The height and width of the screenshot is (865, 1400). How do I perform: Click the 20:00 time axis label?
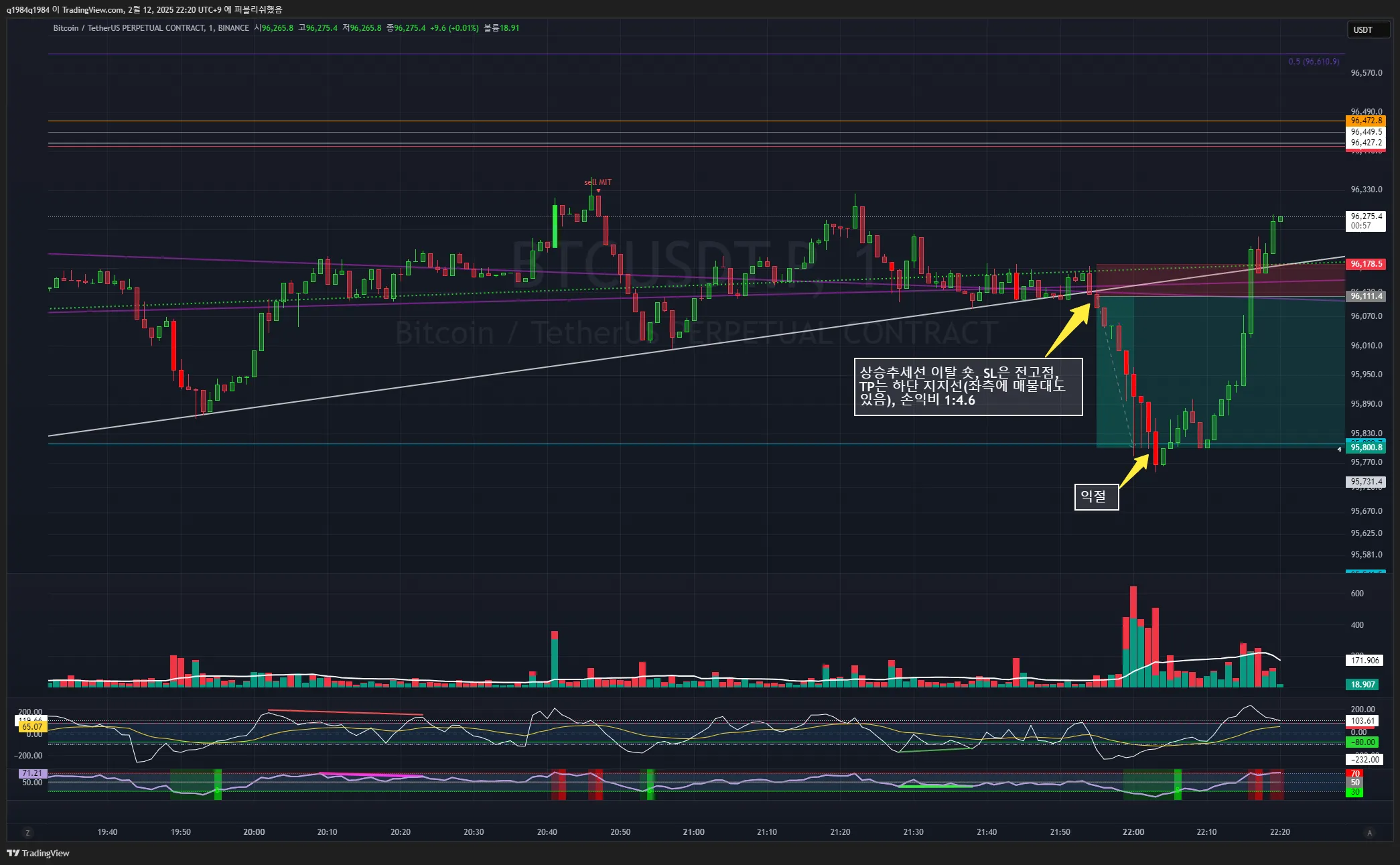254,832
